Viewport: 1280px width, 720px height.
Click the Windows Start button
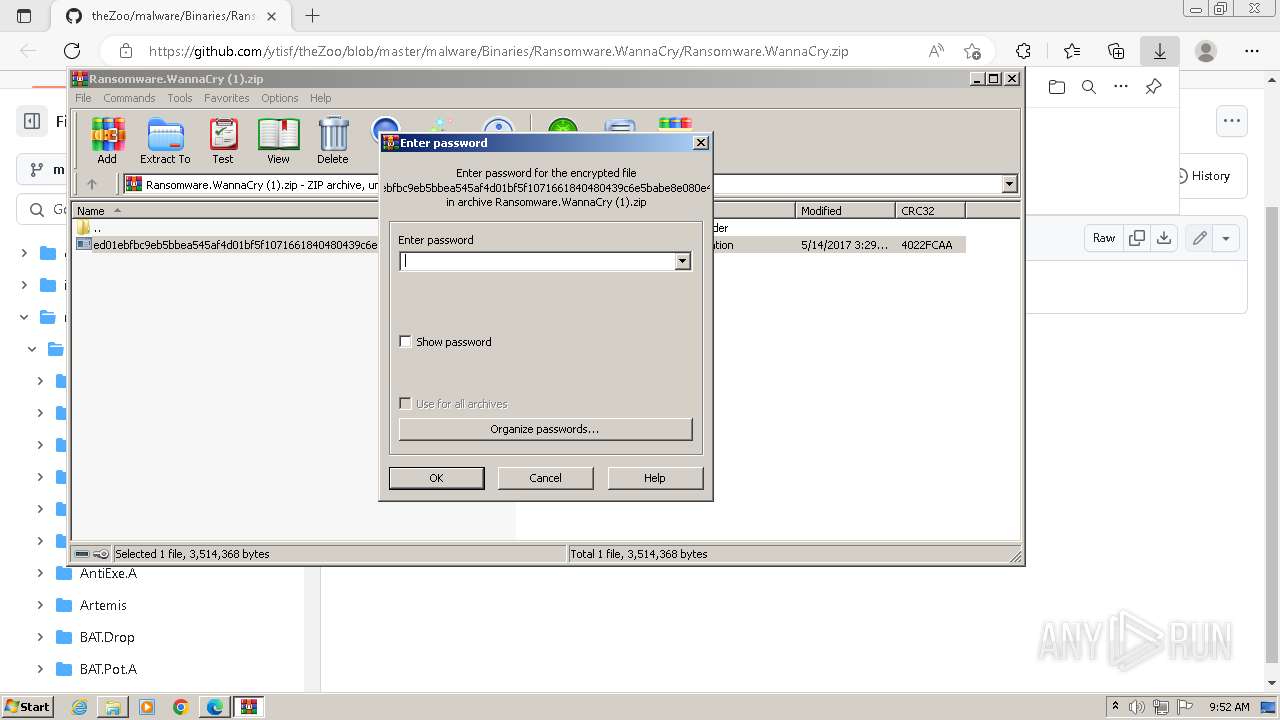[27, 707]
